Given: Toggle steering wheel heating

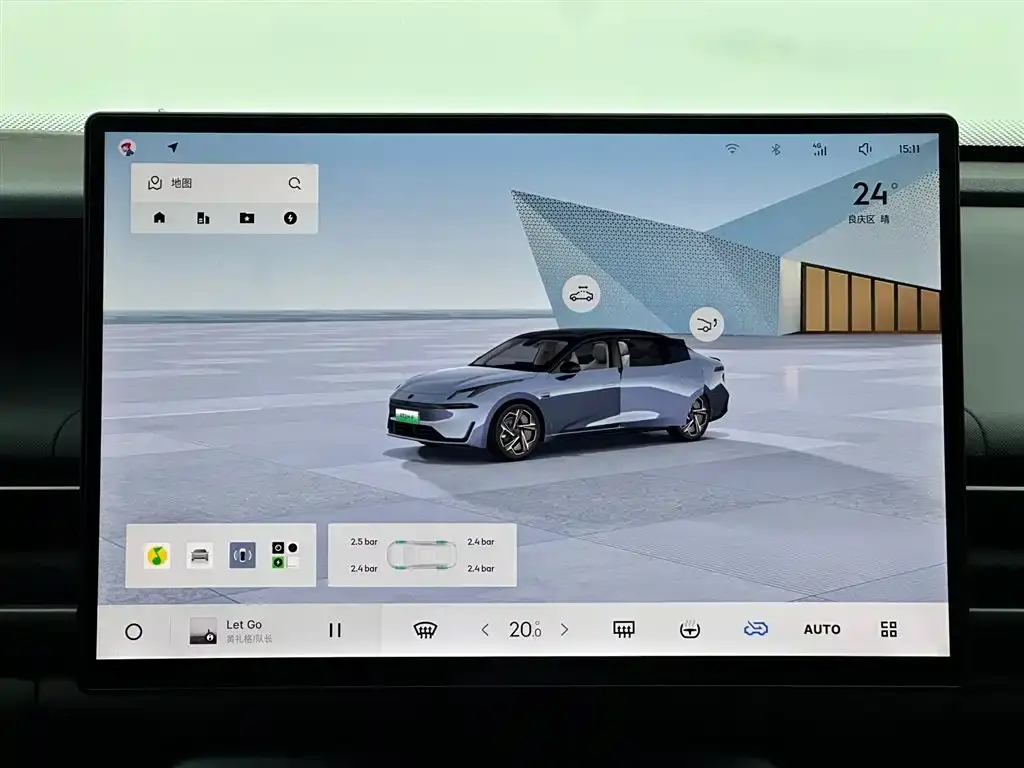Looking at the screenshot, I should (x=689, y=629).
